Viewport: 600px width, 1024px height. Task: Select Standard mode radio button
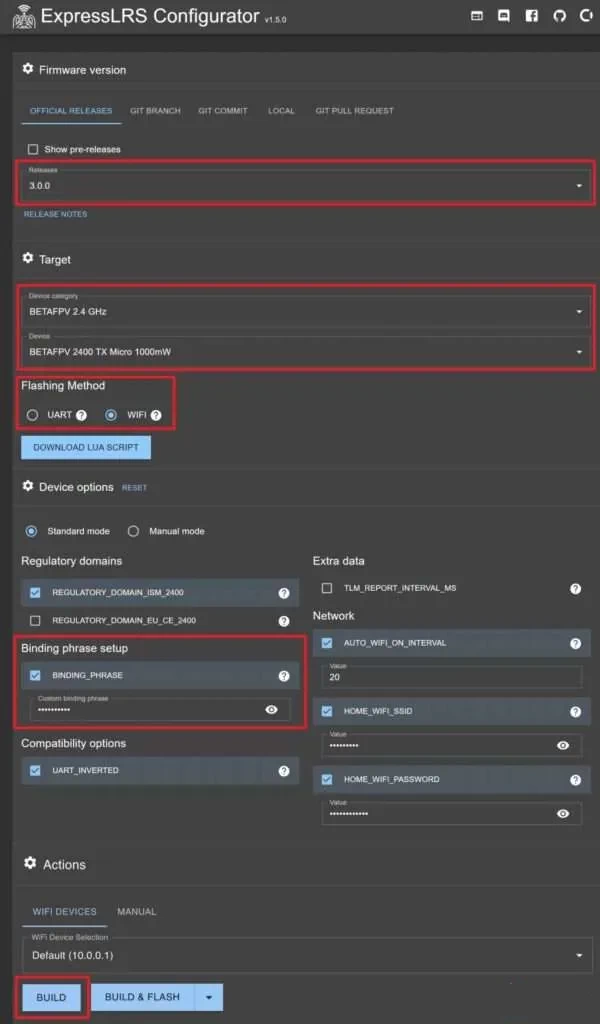(31, 532)
